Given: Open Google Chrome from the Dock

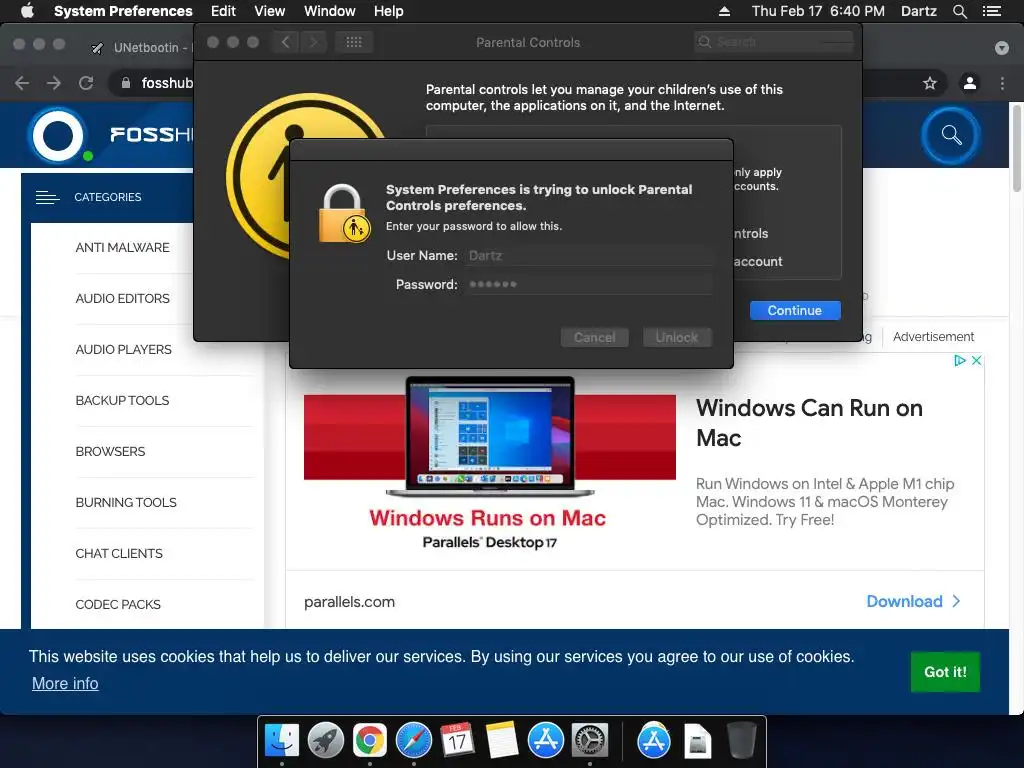Looking at the screenshot, I should (370, 740).
